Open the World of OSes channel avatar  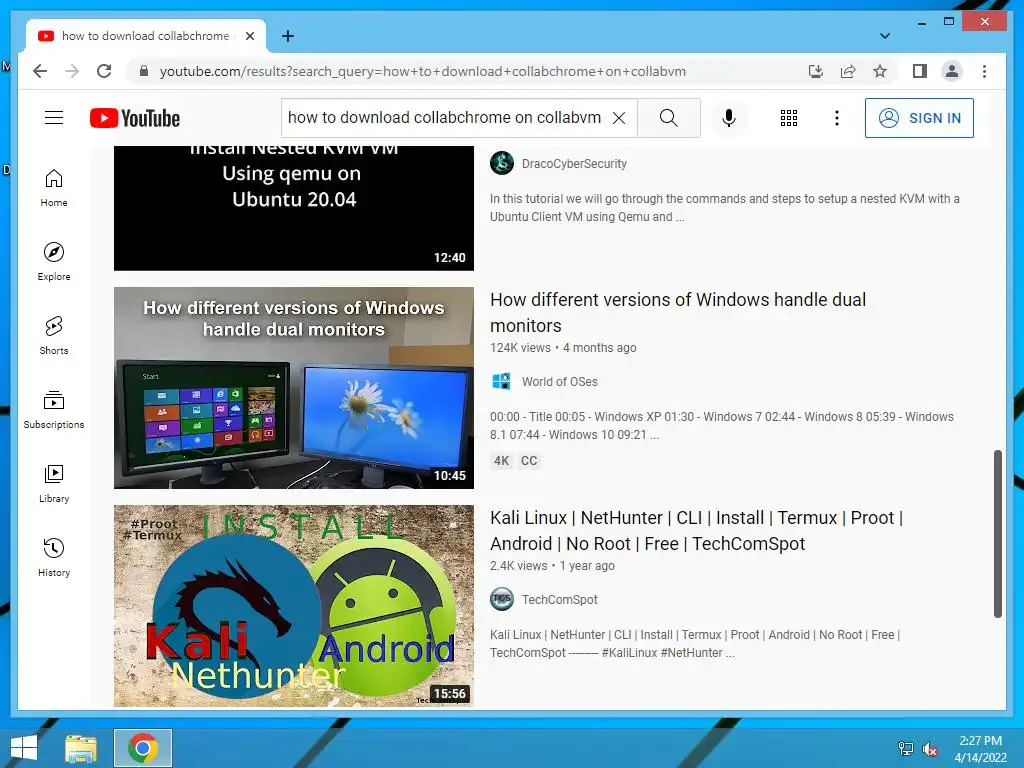click(502, 381)
